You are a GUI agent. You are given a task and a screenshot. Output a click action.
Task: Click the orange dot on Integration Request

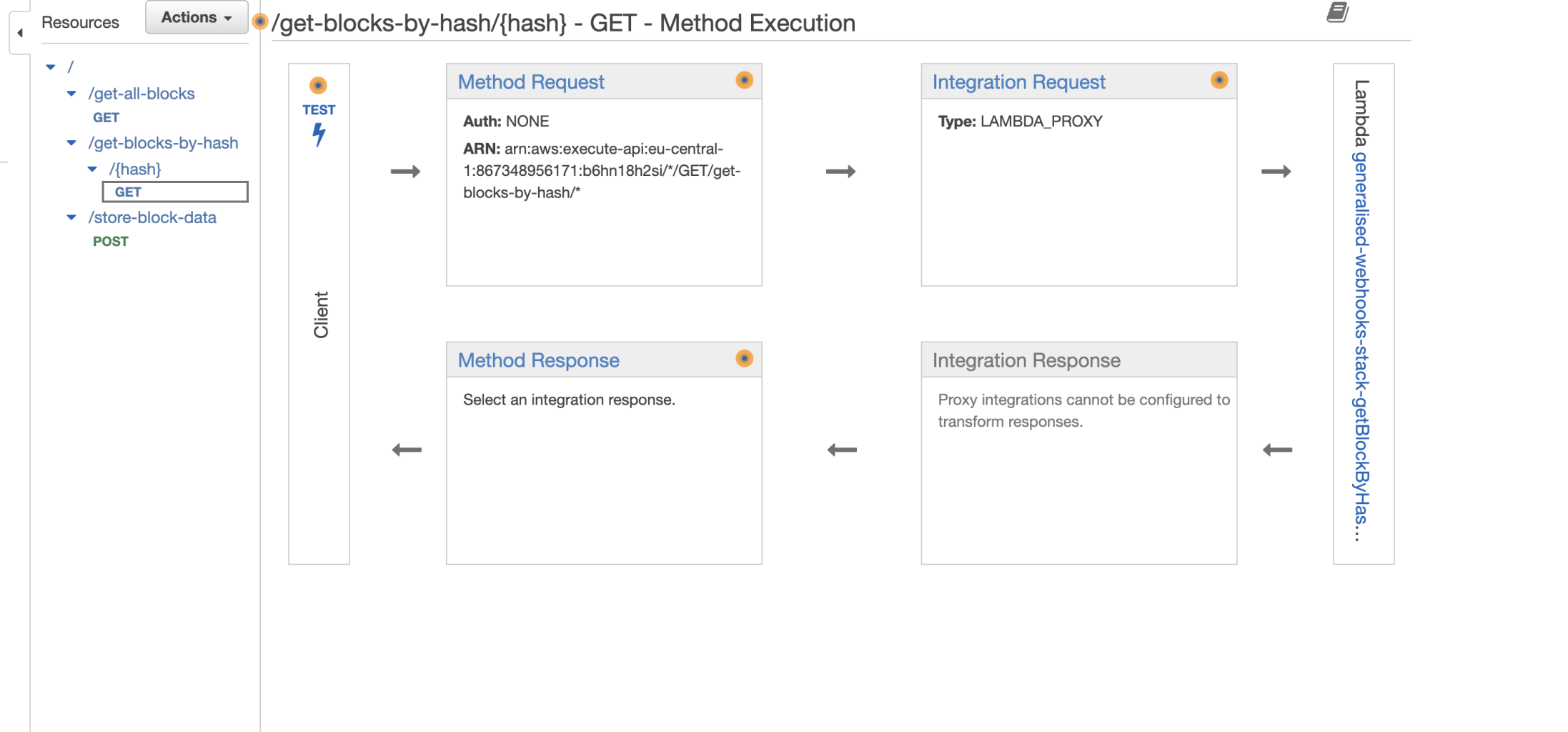point(1219,80)
